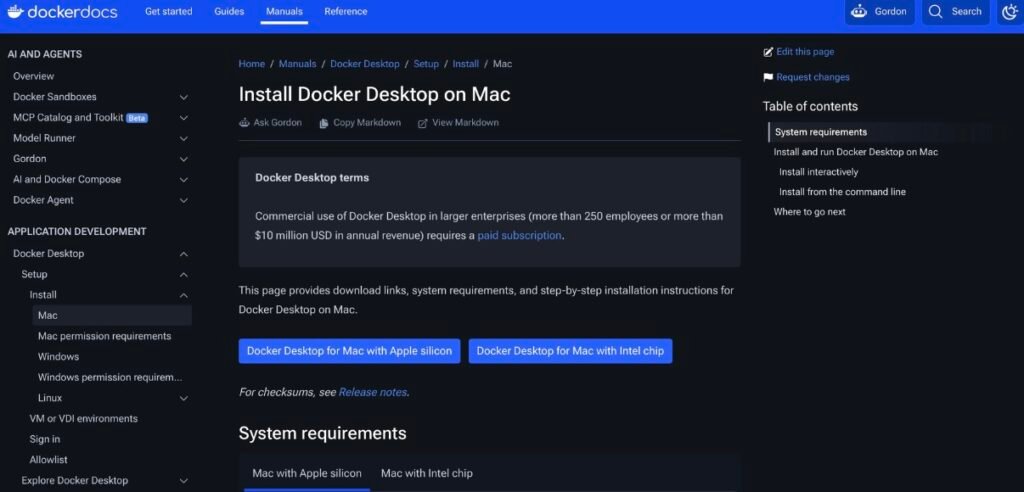
Task: Open Gordon AI assistant robot icon
Action: 858,11
